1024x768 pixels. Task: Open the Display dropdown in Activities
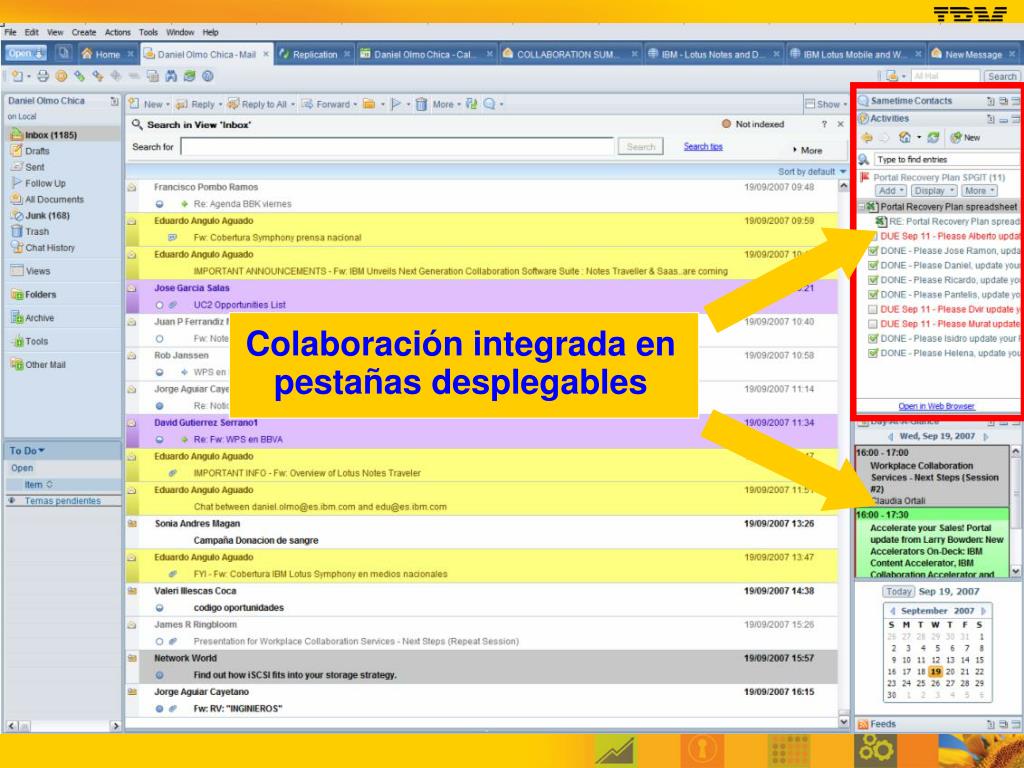pyautogui.click(x=934, y=191)
